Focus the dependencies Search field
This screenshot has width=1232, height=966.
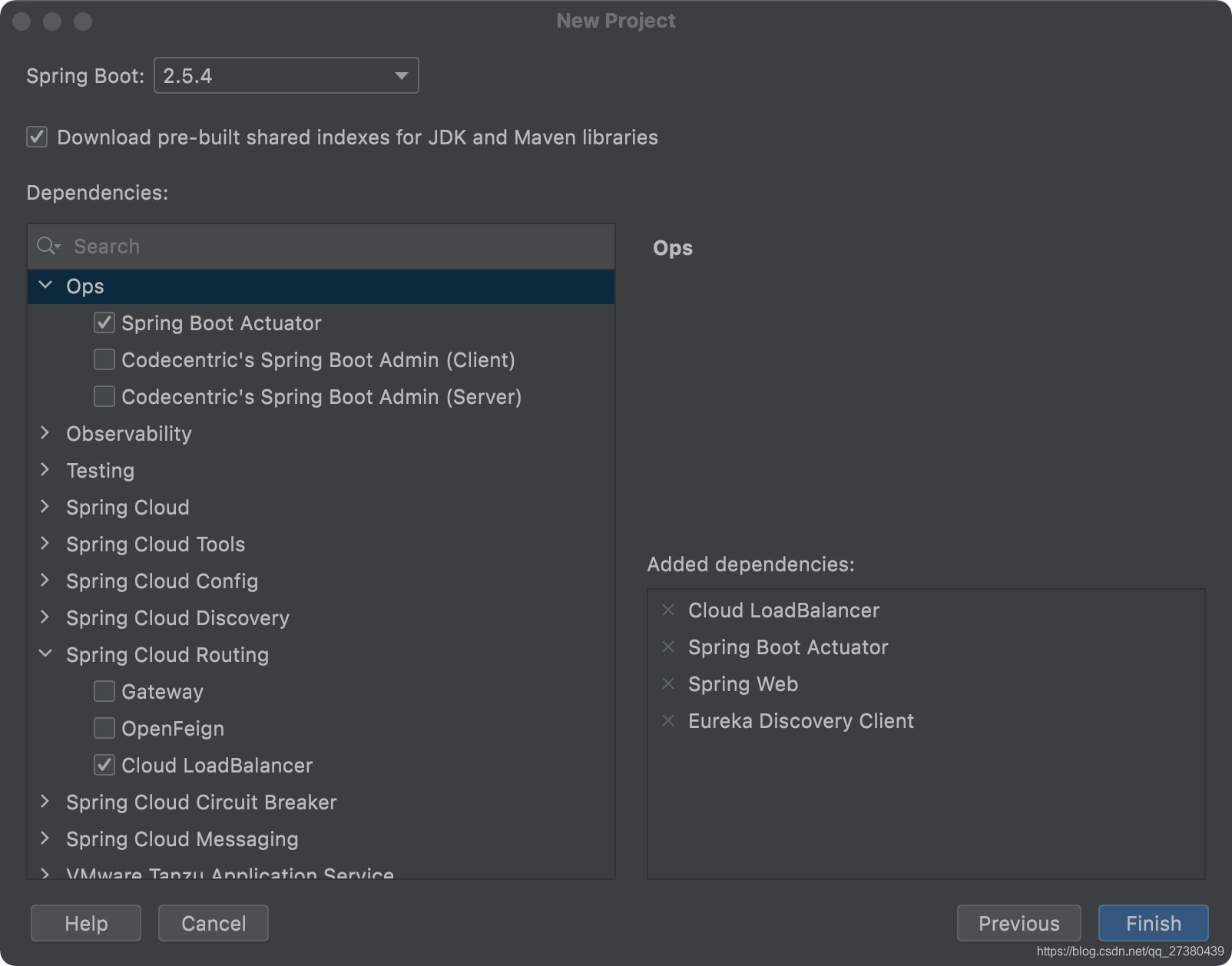tap(321, 246)
